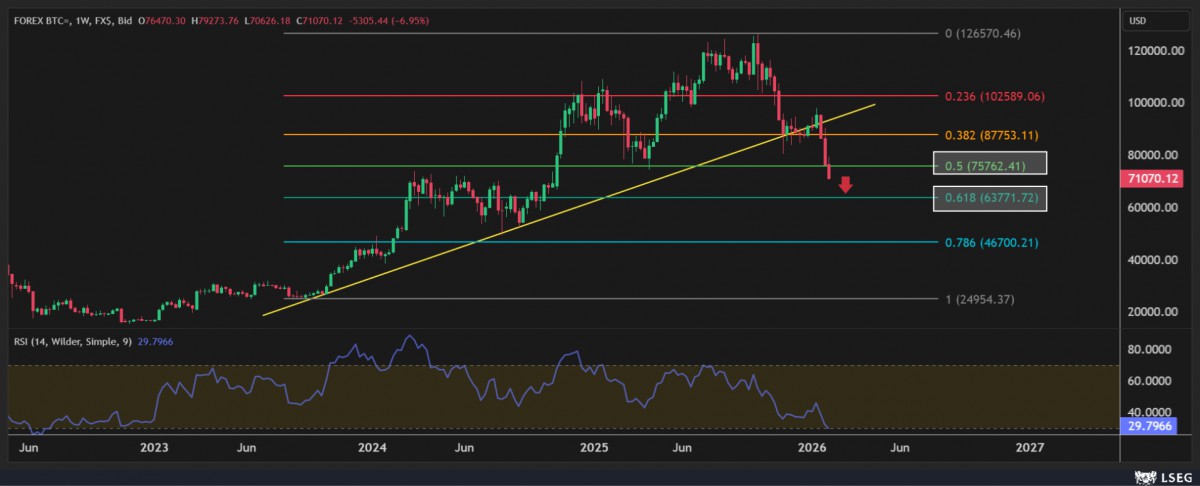Click the red down arrow marker

(x=845, y=184)
